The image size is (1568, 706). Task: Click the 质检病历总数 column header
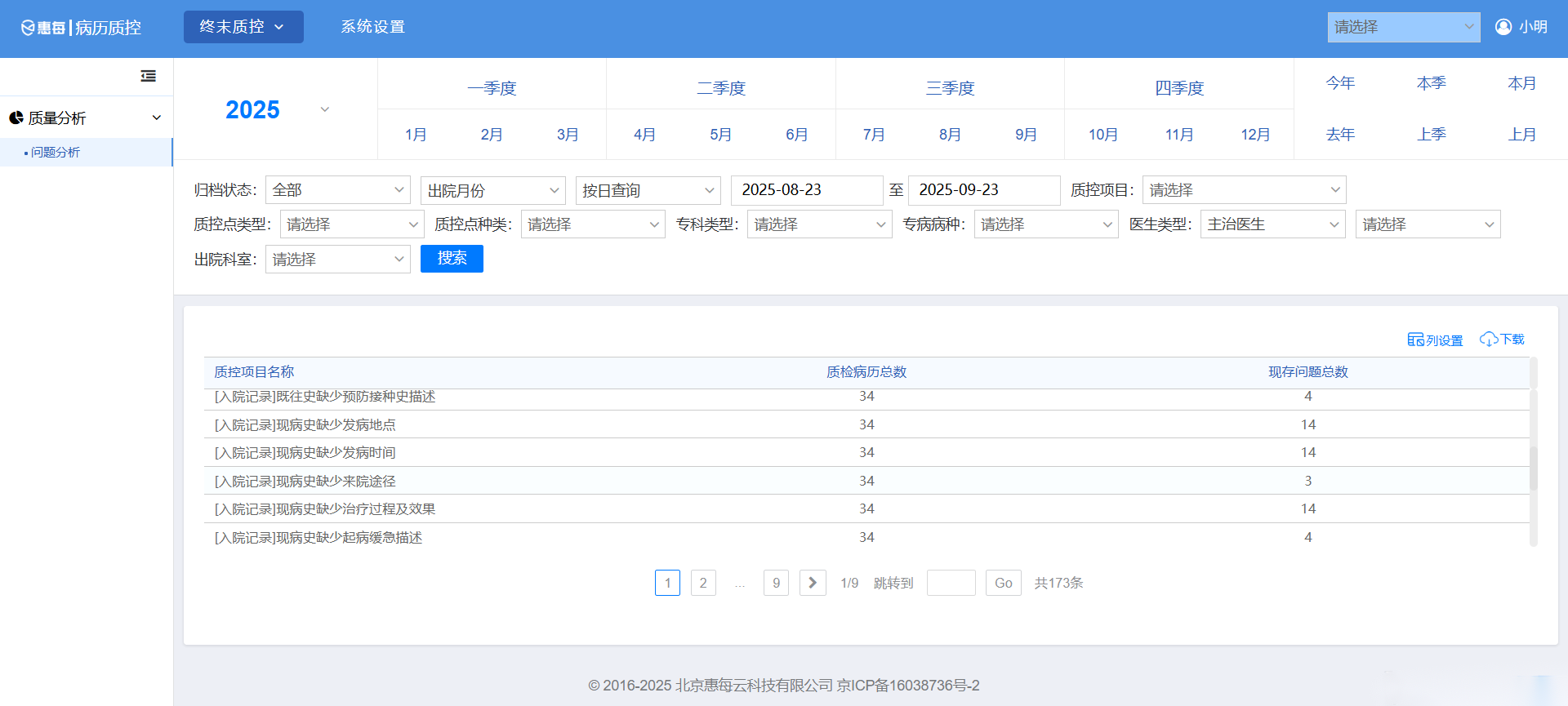click(x=866, y=372)
